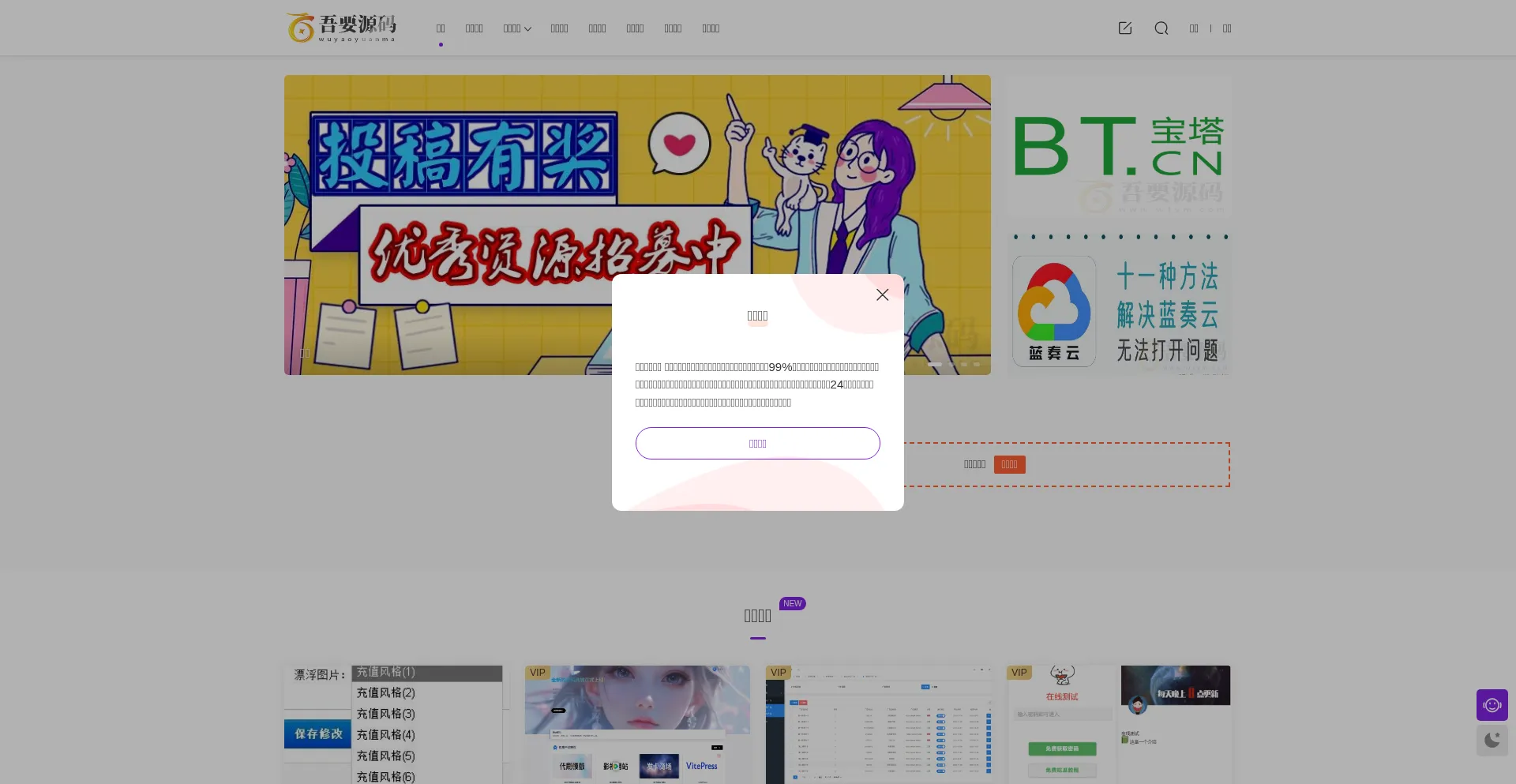Open the customer service headset icon

1492,705
